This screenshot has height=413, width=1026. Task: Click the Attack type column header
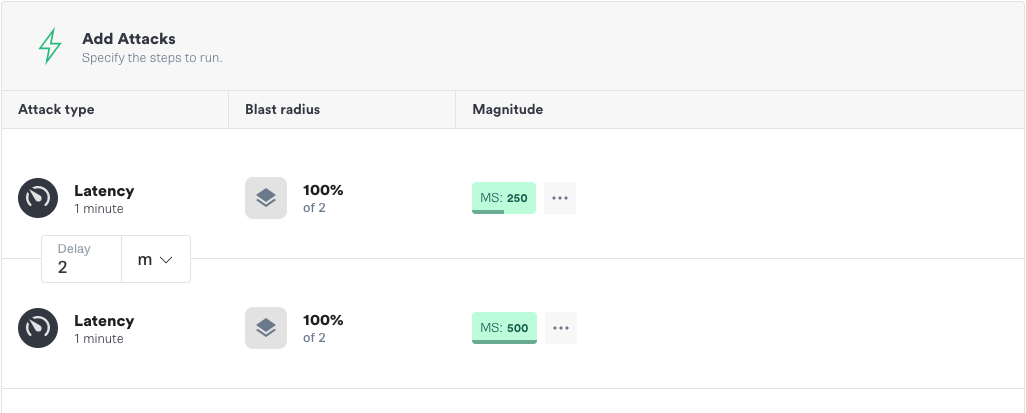56,109
